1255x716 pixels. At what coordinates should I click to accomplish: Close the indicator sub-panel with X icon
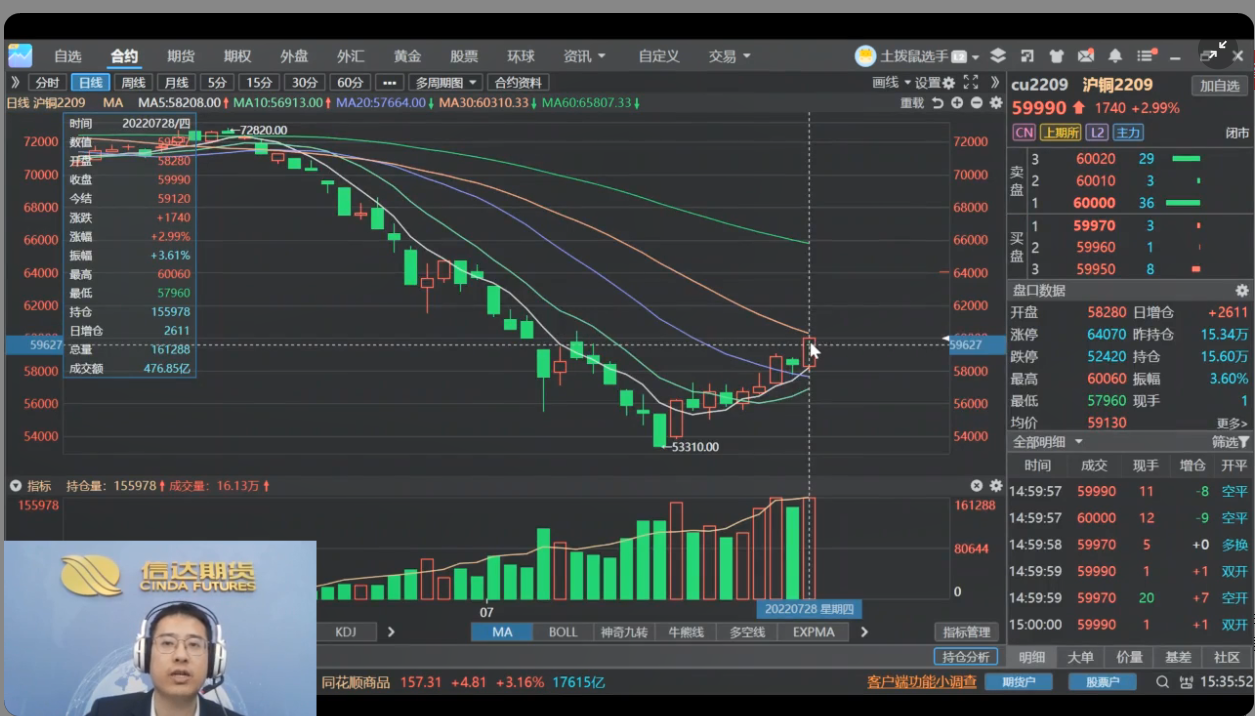point(977,486)
